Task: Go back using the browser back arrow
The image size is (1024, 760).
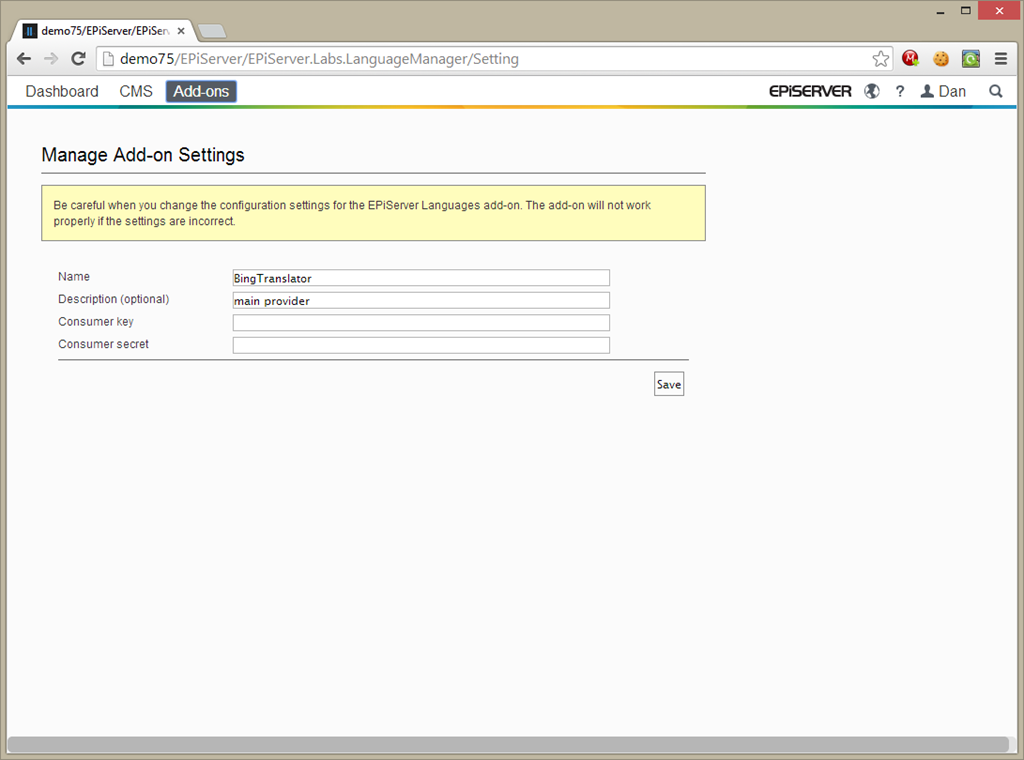Action: [24, 59]
